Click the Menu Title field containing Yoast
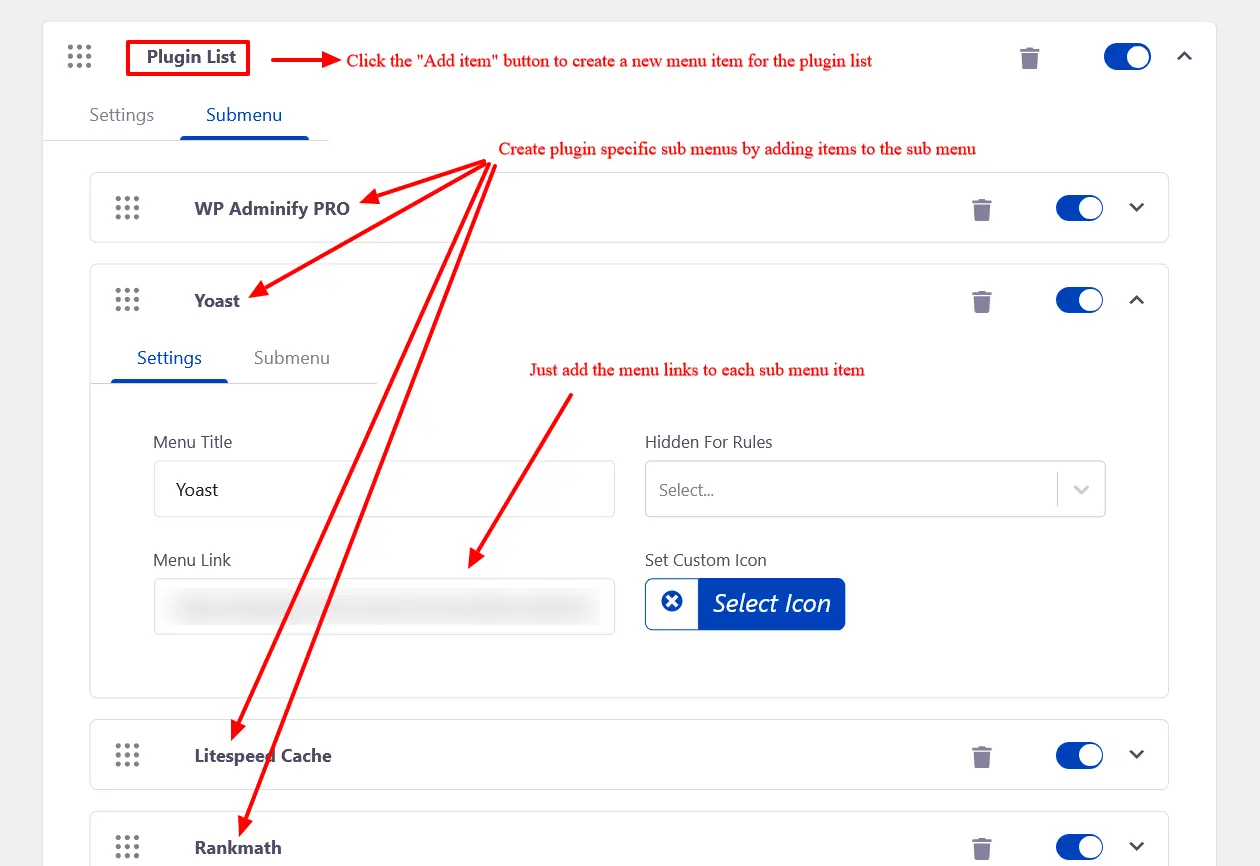1260x866 pixels. pos(384,489)
